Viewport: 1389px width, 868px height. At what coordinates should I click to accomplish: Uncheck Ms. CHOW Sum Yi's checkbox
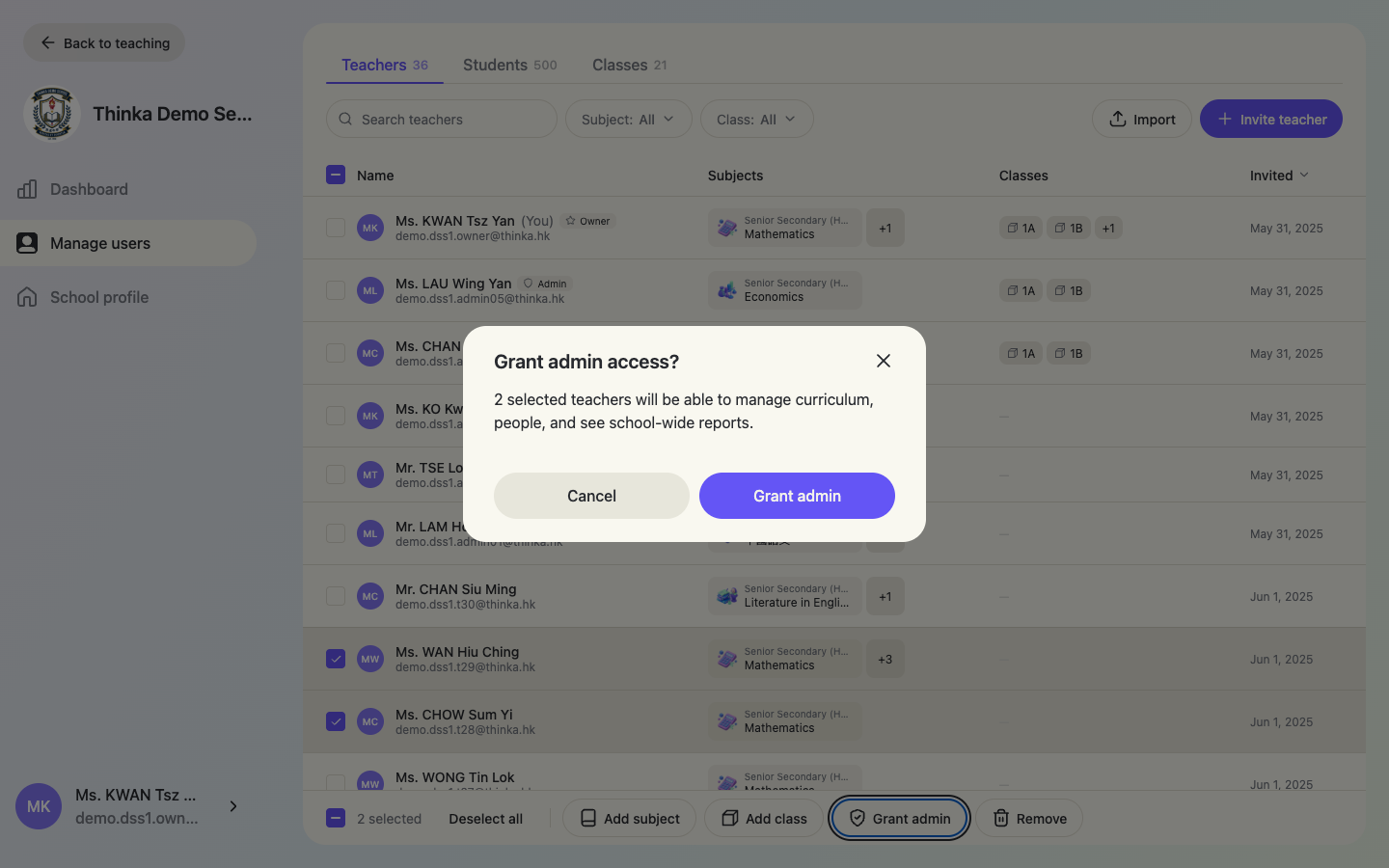[x=336, y=721]
